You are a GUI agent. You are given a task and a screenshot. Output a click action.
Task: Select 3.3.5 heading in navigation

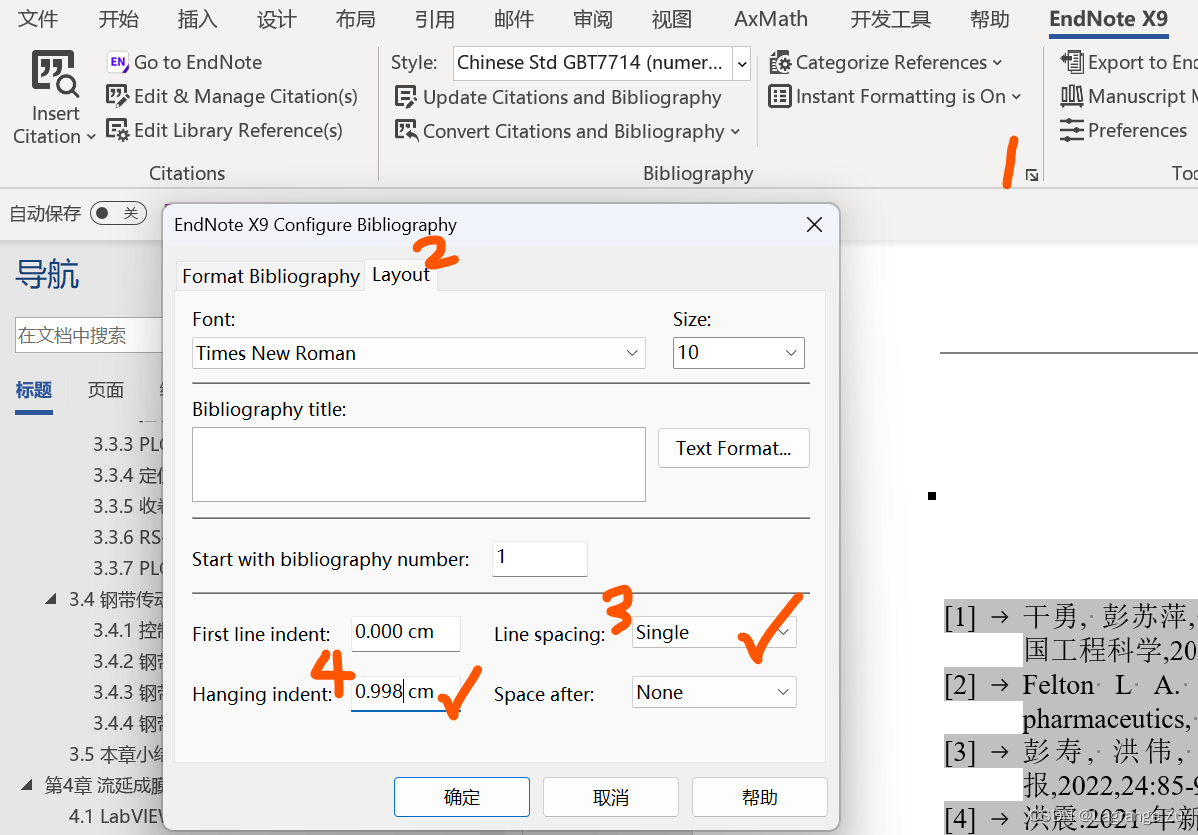point(128,506)
